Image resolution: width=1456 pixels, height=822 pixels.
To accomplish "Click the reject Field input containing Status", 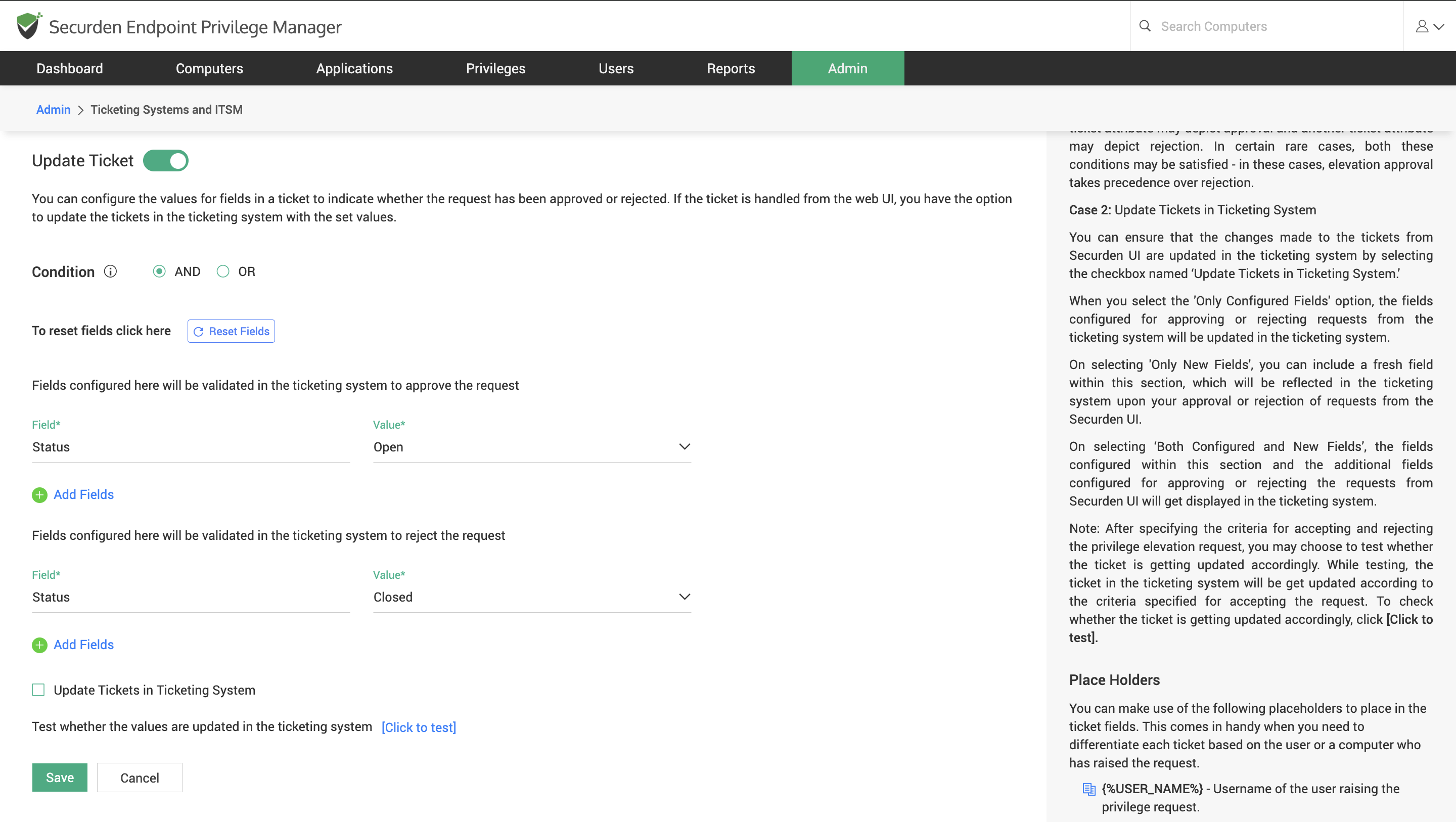I will [x=191, y=598].
